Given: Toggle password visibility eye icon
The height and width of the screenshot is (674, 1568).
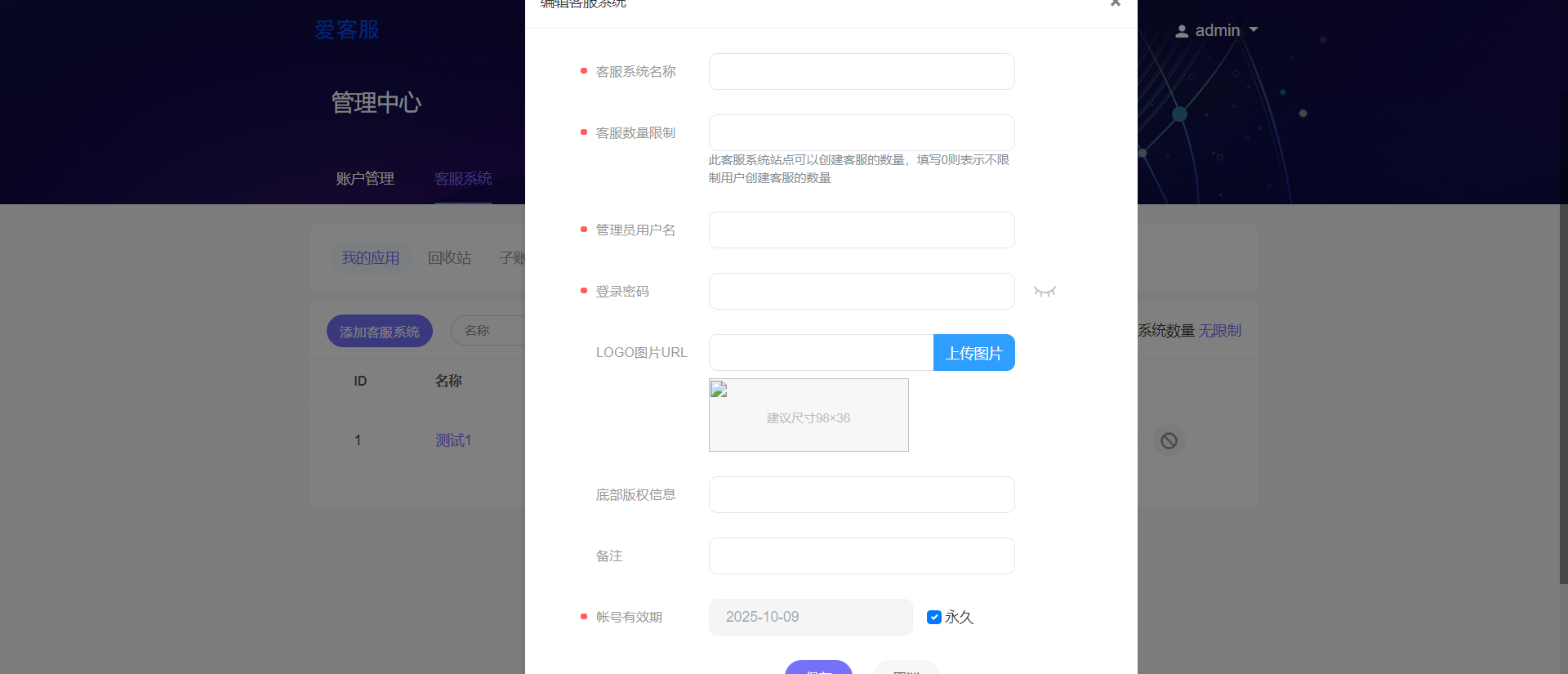Looking at the screenshot, I should (x=1045, y=292).
